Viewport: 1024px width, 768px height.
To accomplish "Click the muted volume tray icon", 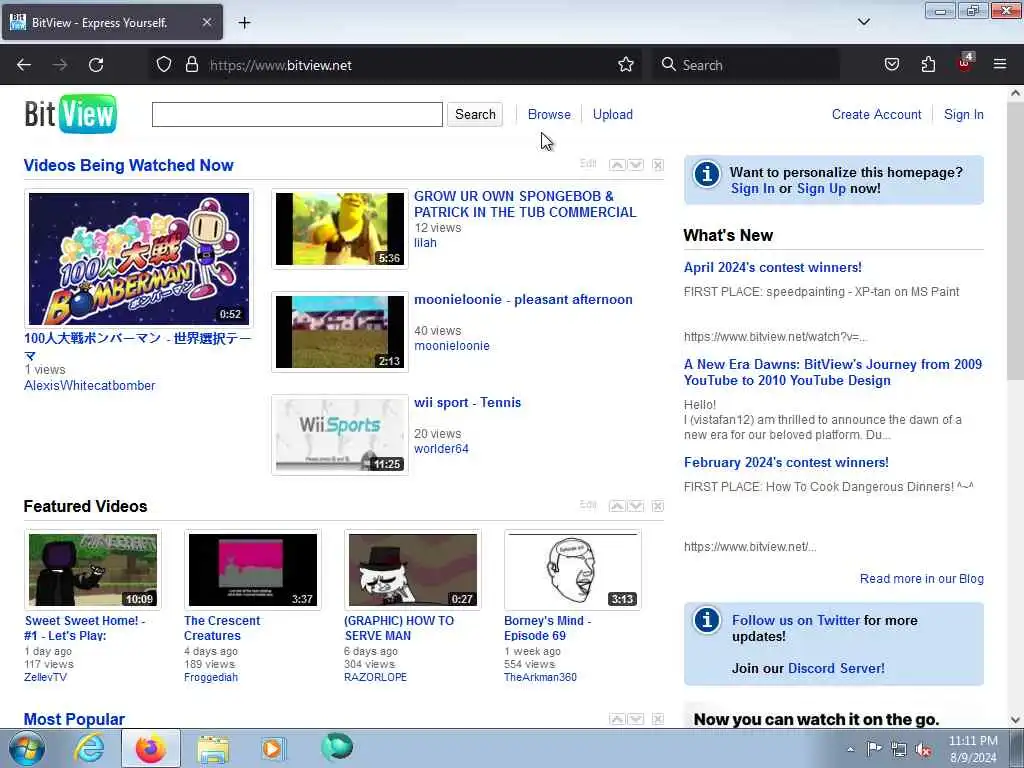I will [x=923, y=749].
